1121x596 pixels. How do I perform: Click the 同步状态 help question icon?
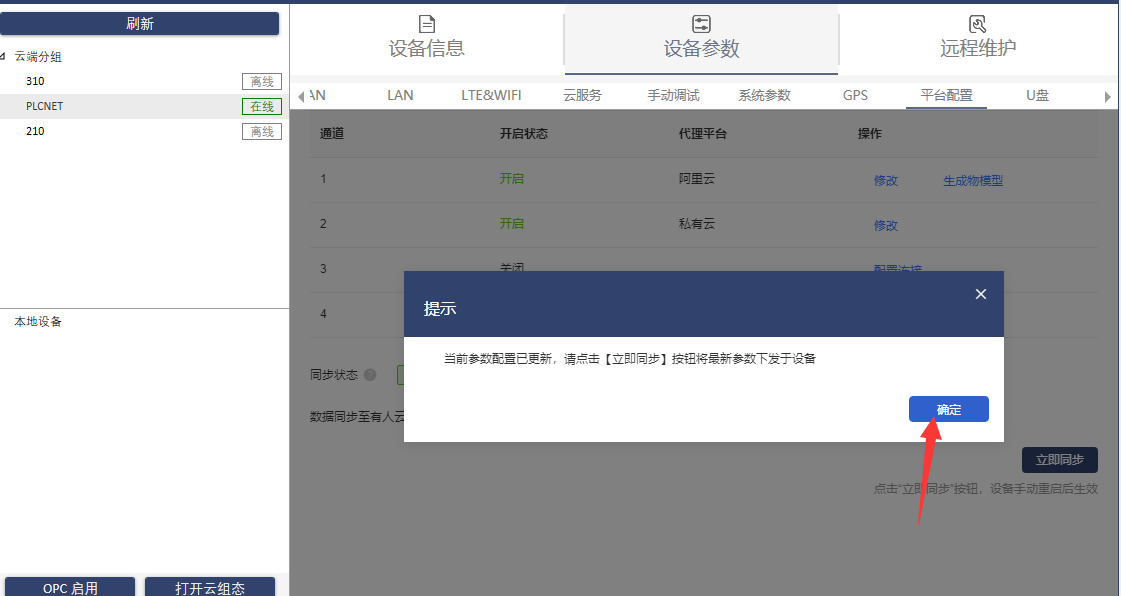pyautogui.click(x=370, y=375)
